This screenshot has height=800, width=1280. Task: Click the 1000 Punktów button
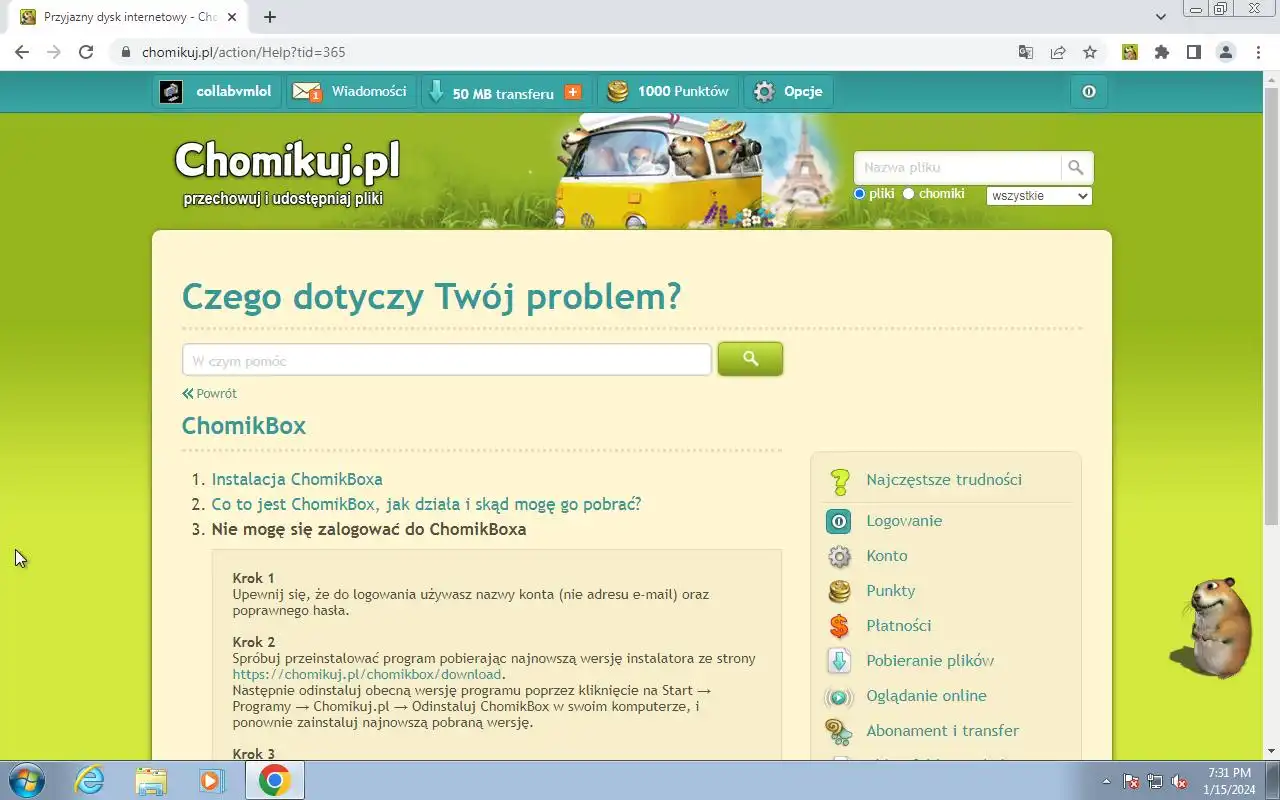[669, 92]
